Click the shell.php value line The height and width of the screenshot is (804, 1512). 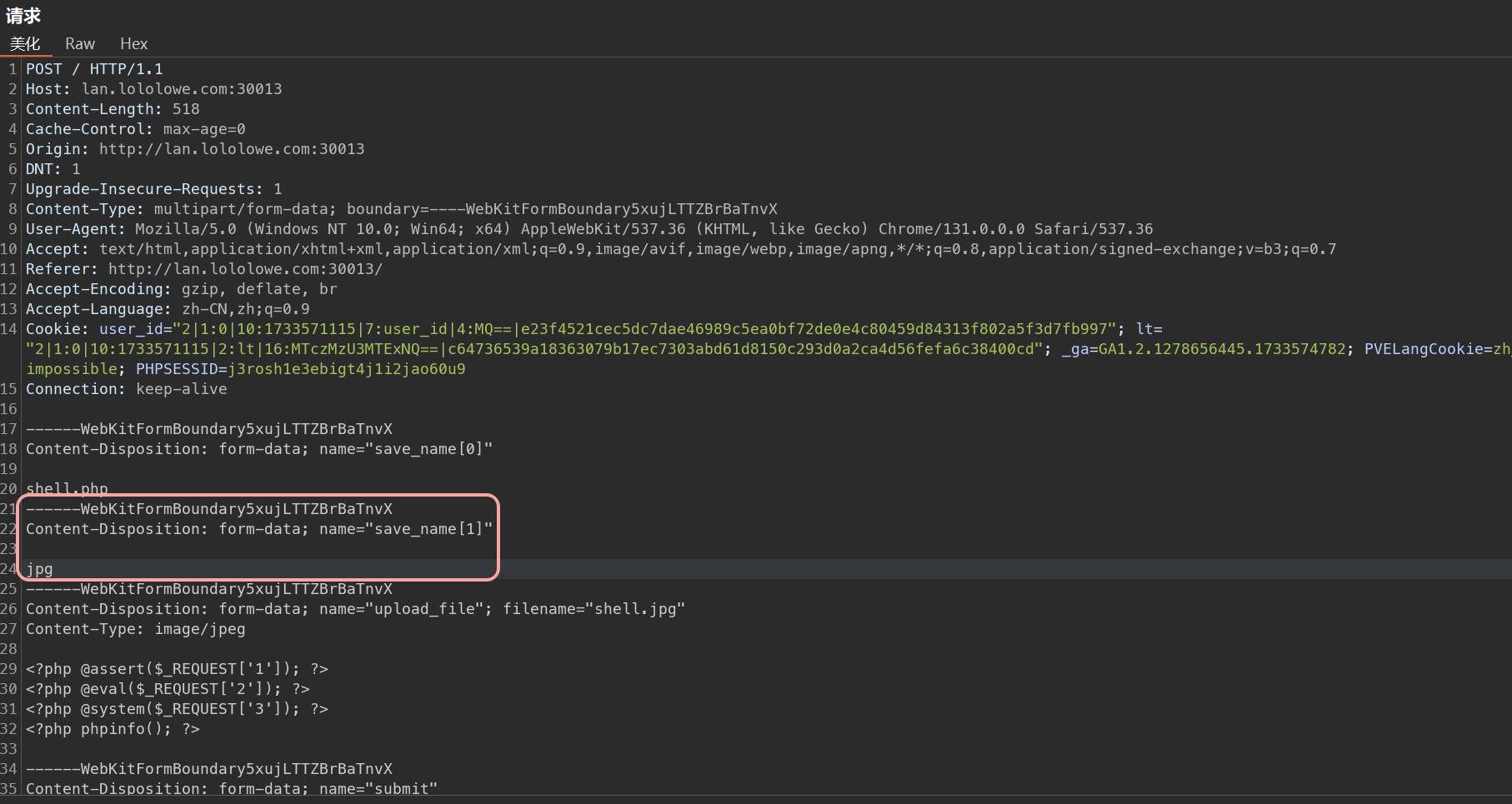pos(67,489)
